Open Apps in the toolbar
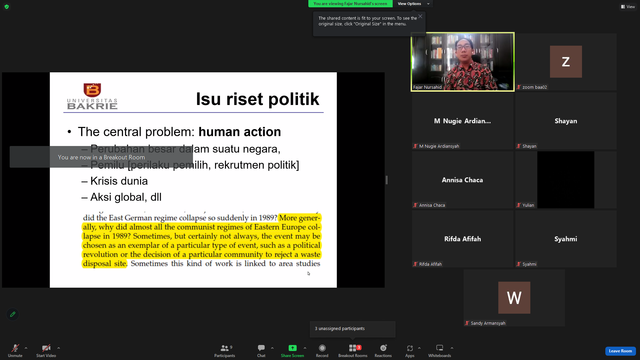The image size is (640, 360). [410, 350]
